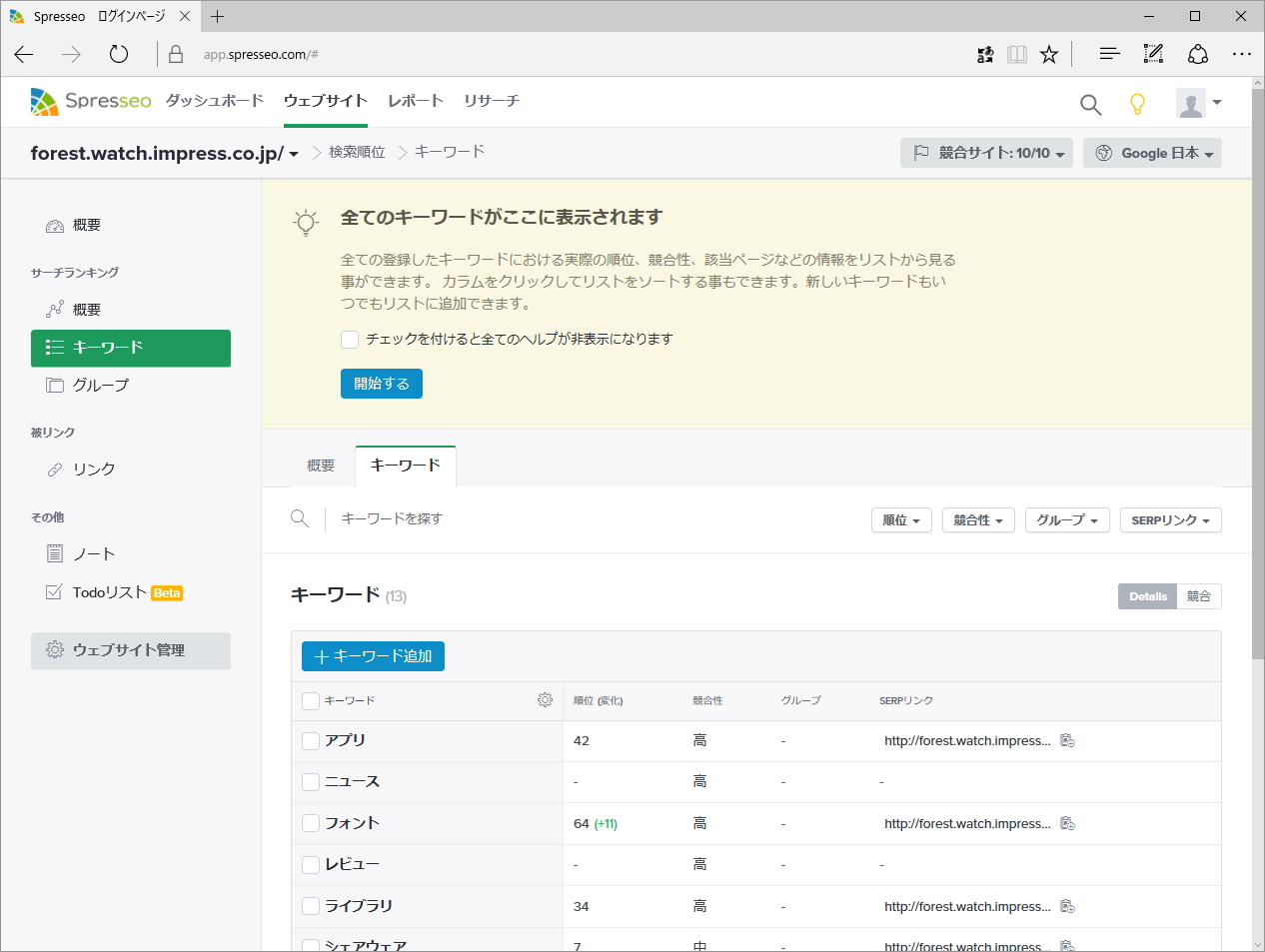
Task: Open the 順位 sort dropdown
Action: coord(900,519)
